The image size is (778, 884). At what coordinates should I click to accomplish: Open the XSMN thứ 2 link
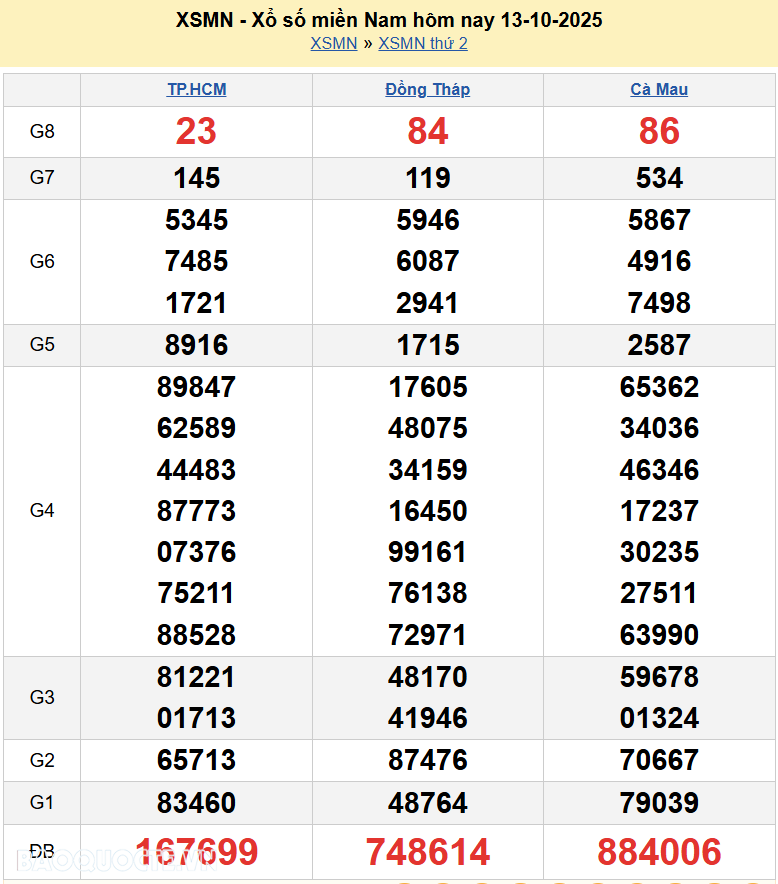click(422, 43)
